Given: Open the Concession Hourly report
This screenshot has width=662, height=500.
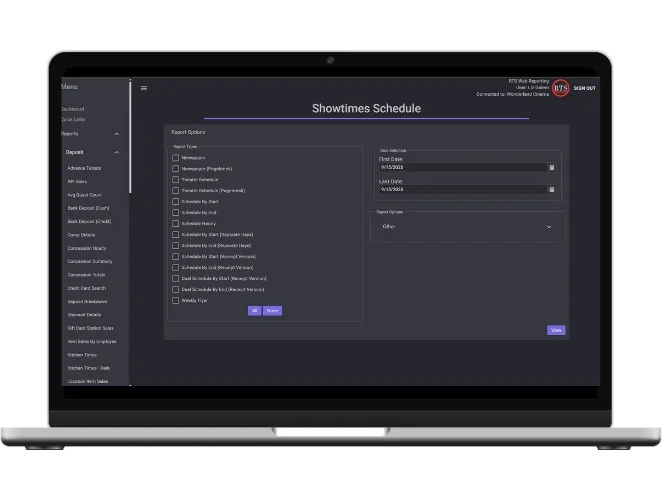Looking at the screenshot, I should click(x=87, y=248).
